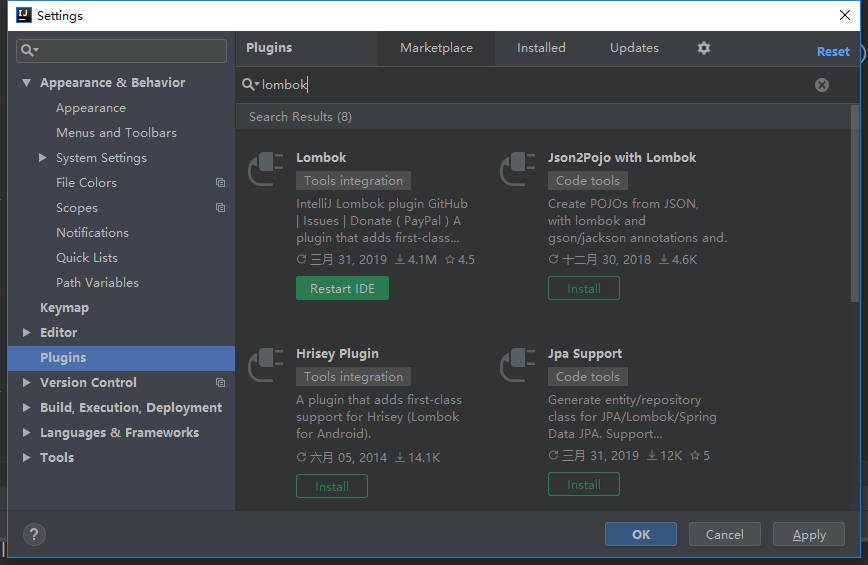Viewport: 868px width, 565px height.
Task: Open the help question mark button
Action: (34, 535)
